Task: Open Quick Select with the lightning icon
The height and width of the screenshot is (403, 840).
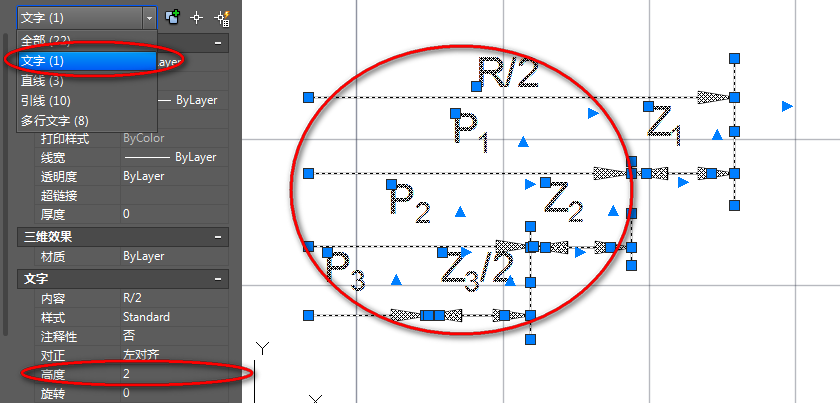Action: 222,18
